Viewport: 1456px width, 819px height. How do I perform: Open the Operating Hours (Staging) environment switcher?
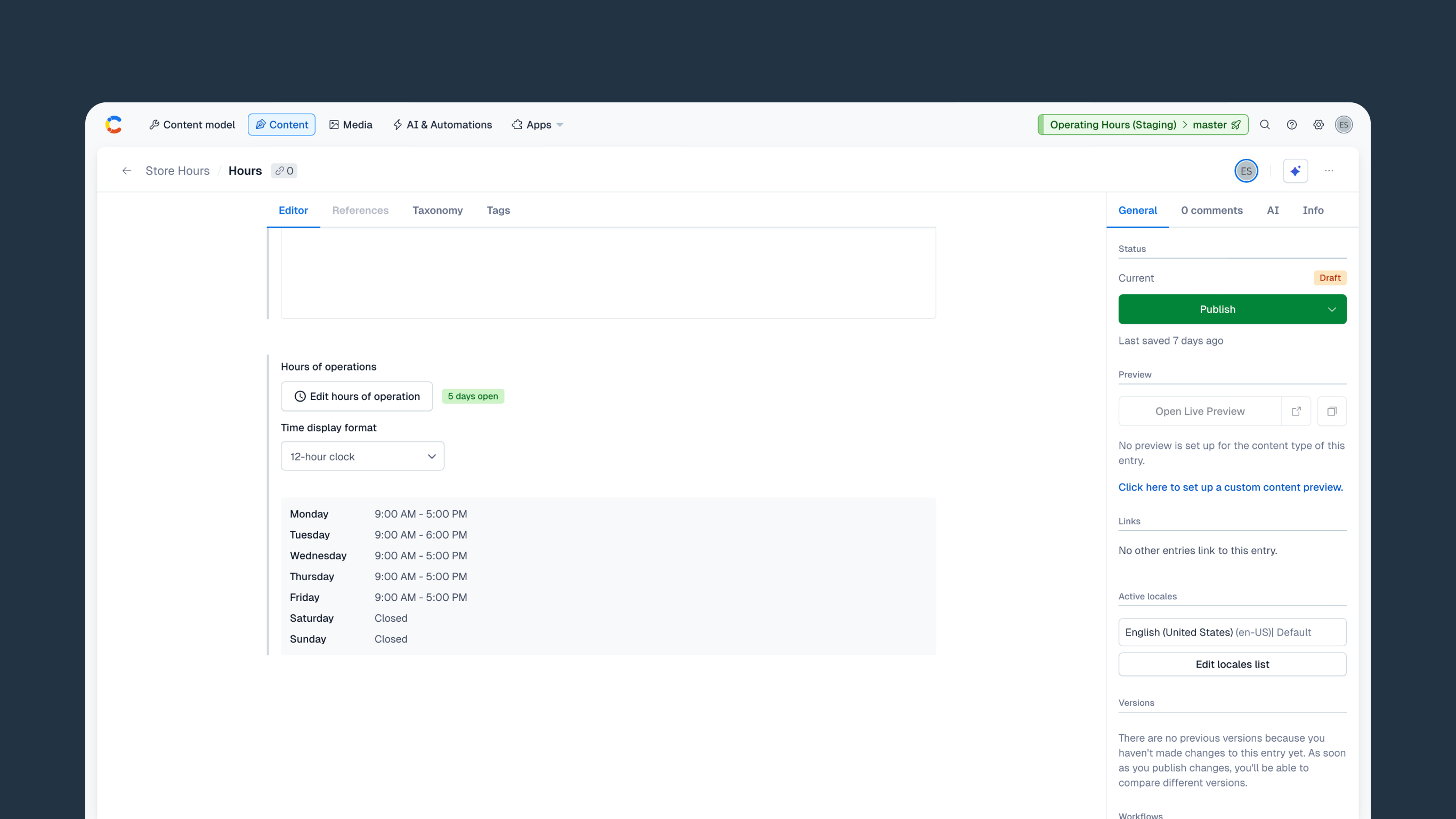[1143, 124]
